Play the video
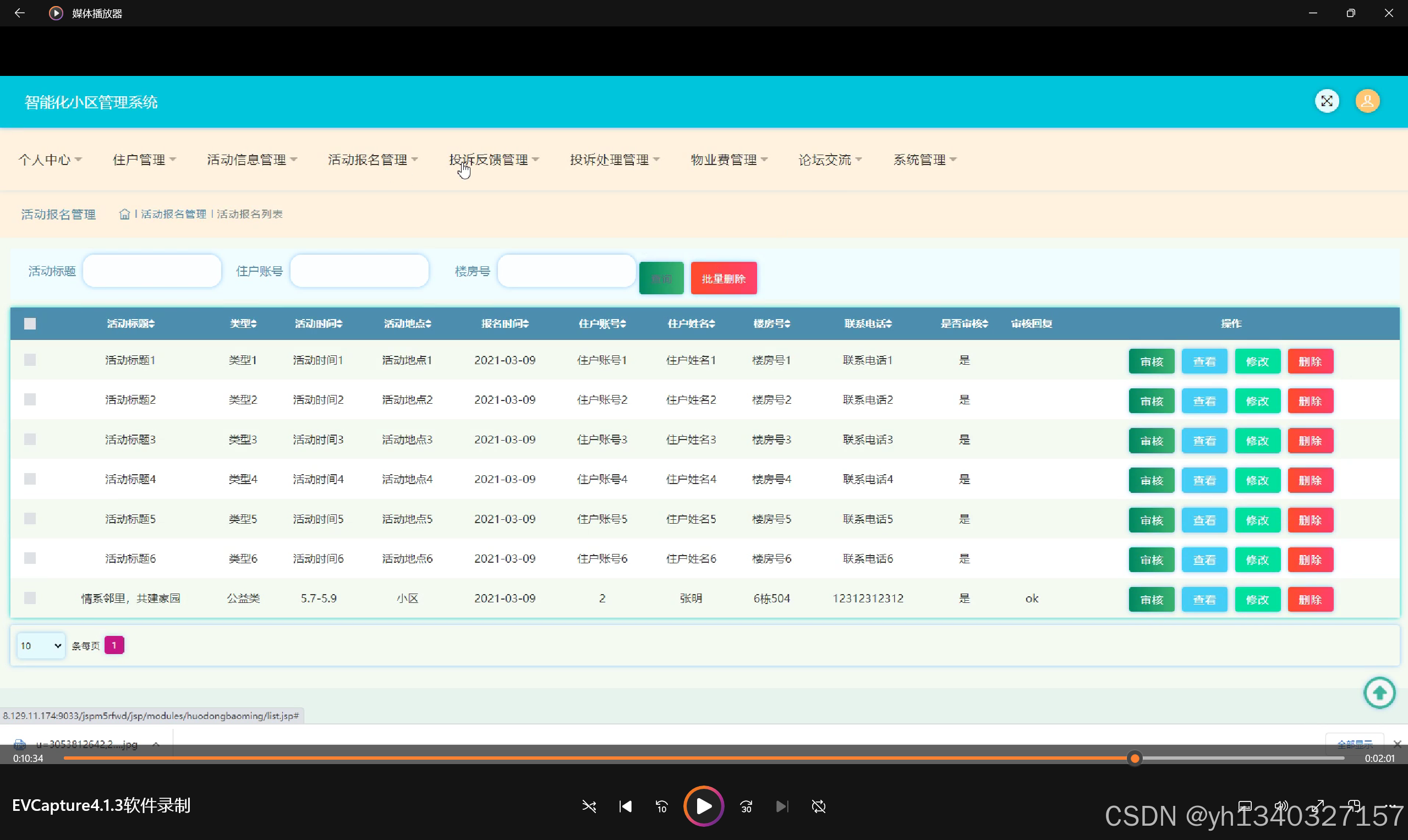1408x840 pixels. [x=703, y=806]
